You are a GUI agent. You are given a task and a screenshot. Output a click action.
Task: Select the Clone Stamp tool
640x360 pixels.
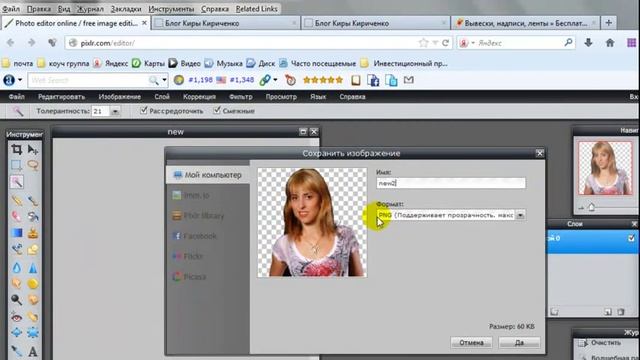click(33, 233)
